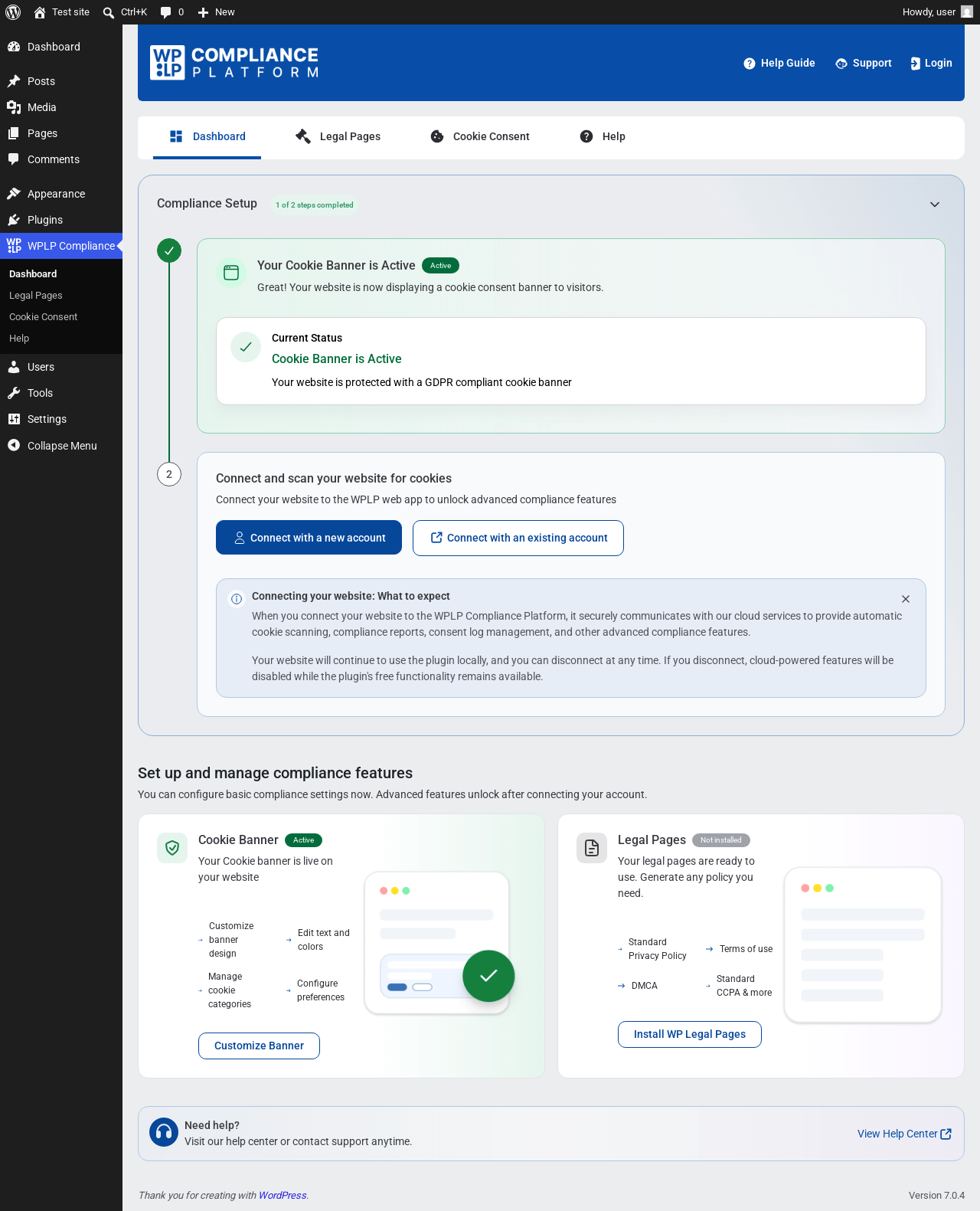This screenshot has width=980, height=1211.
Task: Click the Plugins plug icon in sidebar
Action: tap(14, 220)
